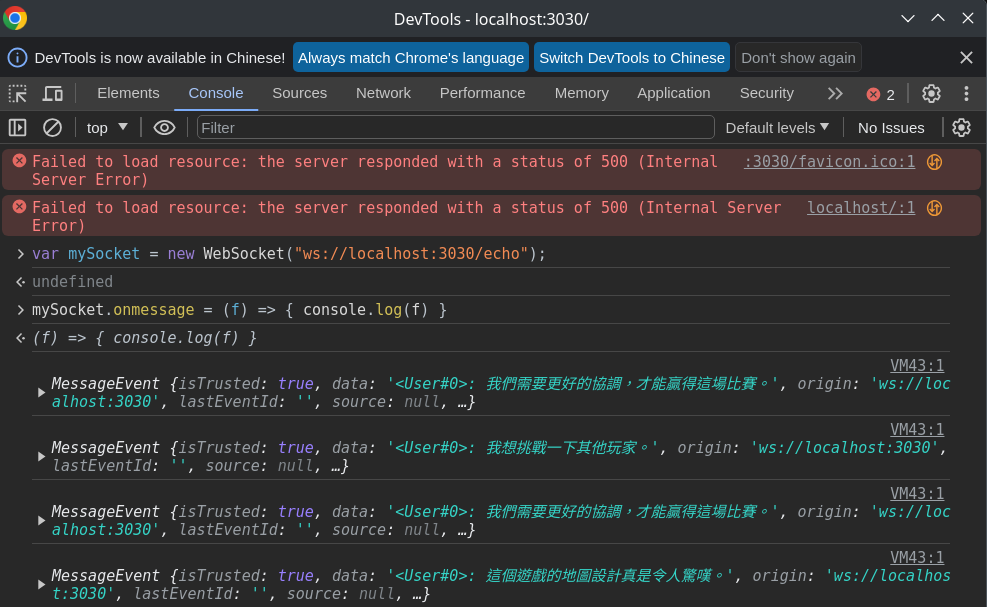The image size is (987, 607).
Task: Expand the MessageEvent with 我想挑戰一下其他玩家
Action: pyautogui.click(x=42, y=457)
